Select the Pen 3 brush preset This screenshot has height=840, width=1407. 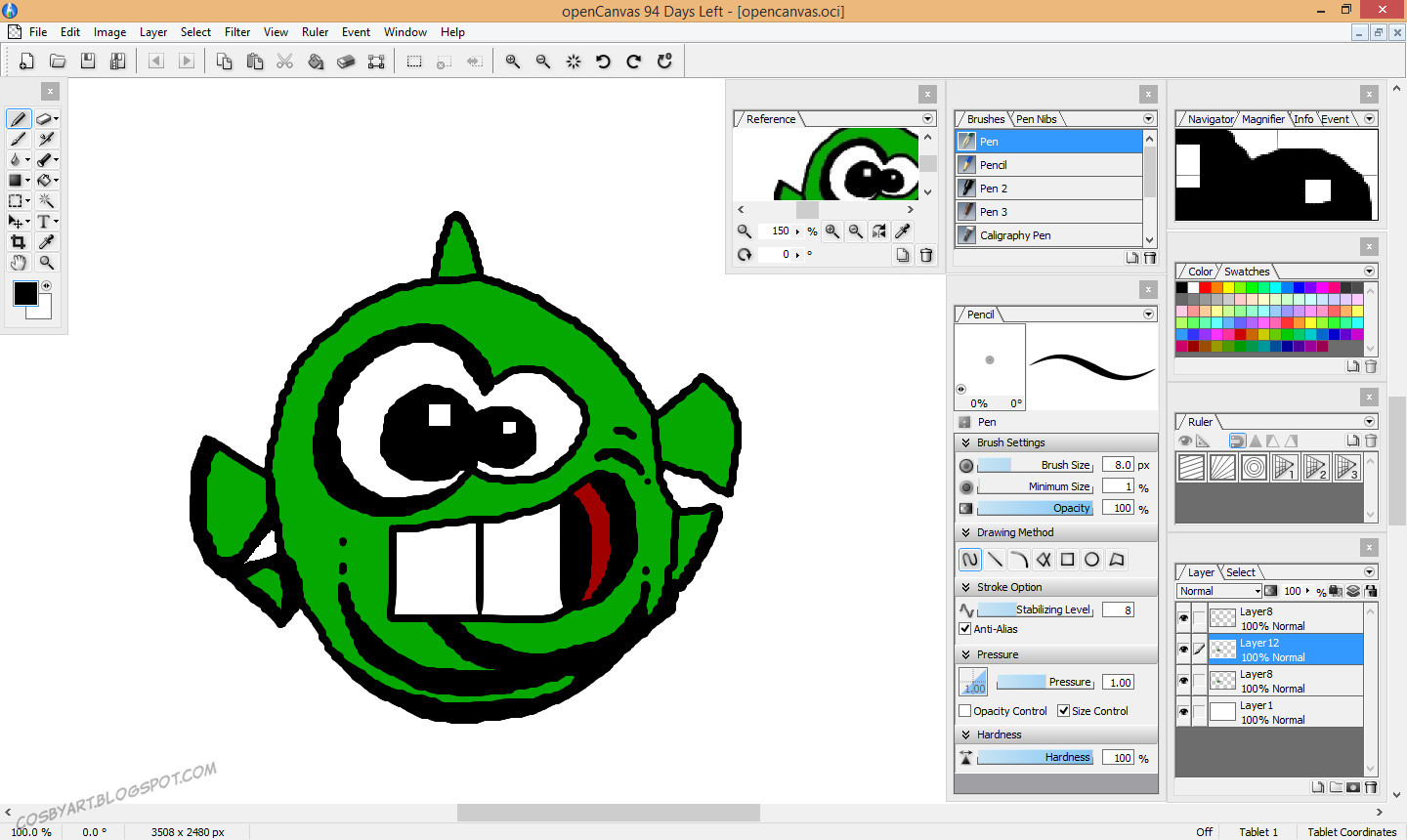[1048, 212]
